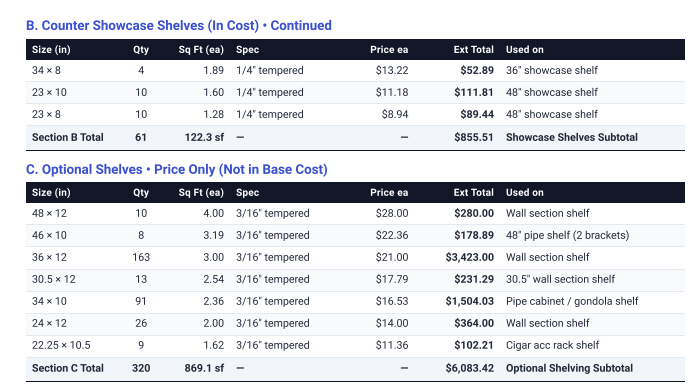Click the Showcase Shelves Subtotal text
Image resolution: width=700 pixels, height=388 pixels.
[x=571, y=137]
